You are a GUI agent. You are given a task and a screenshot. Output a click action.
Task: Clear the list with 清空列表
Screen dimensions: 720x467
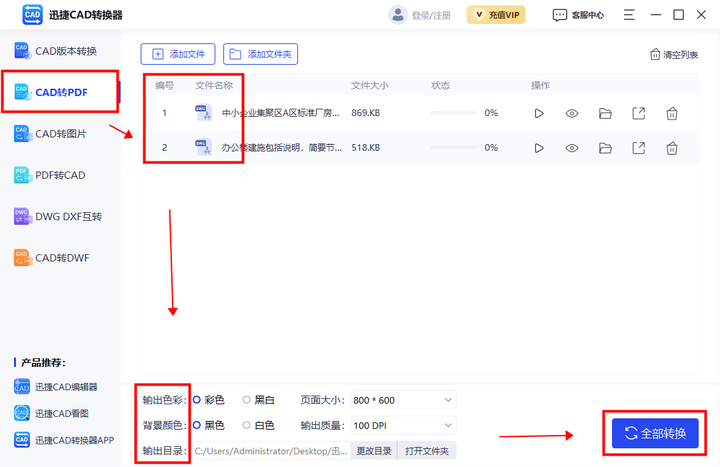pyautogui.click(x=674, y=55)
